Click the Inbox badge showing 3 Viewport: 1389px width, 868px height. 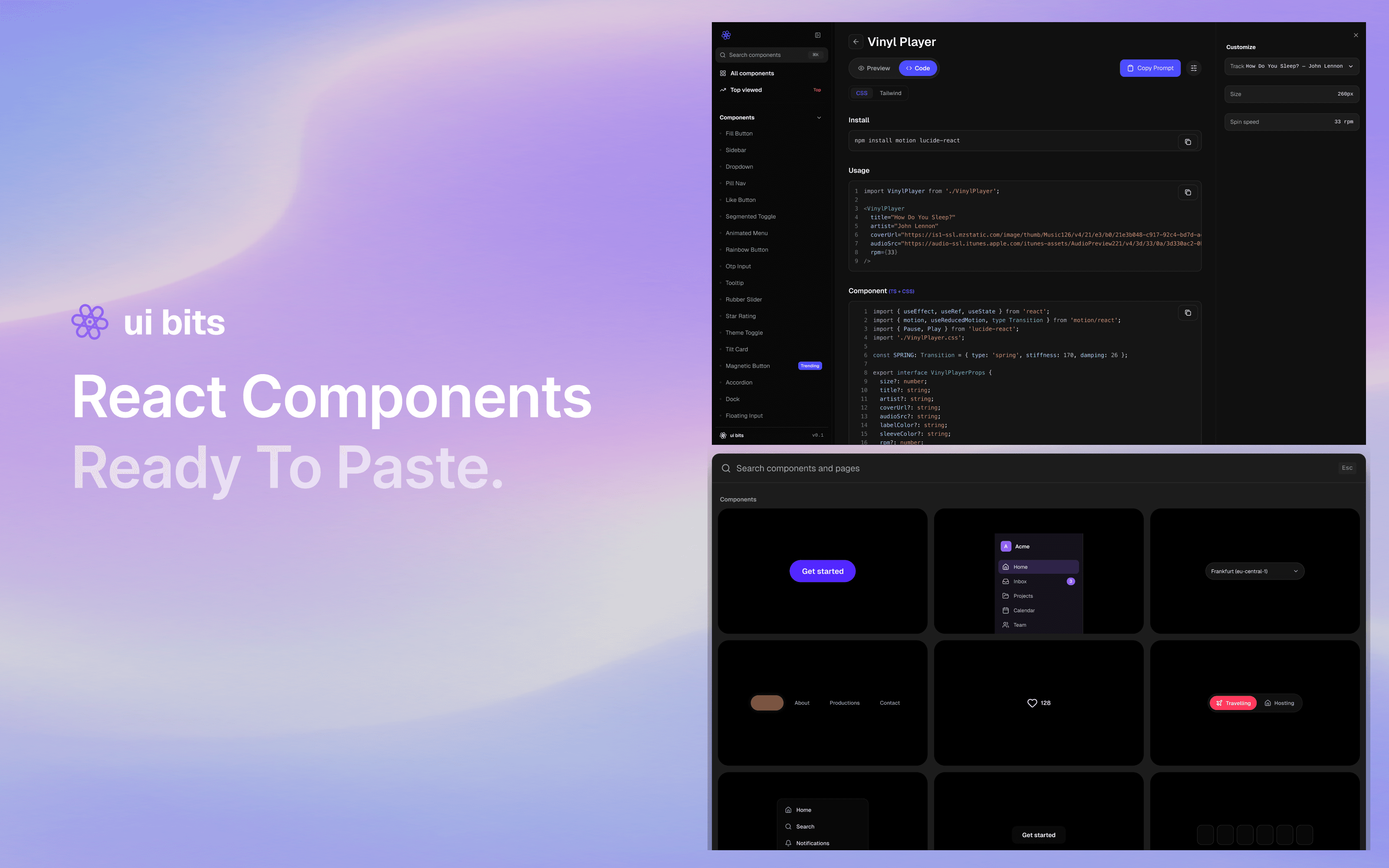[1070, 582]
